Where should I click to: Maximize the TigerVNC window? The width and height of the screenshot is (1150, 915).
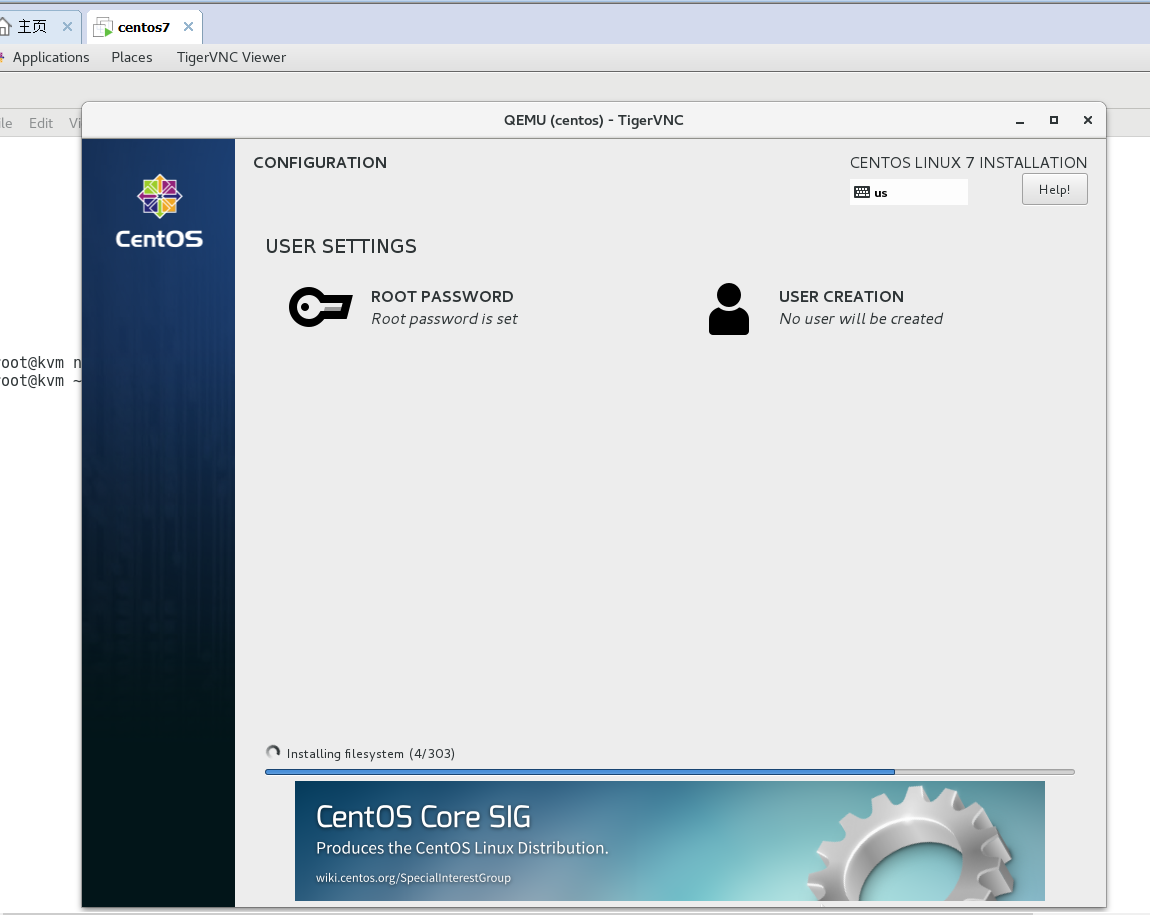pos(1054,120)
